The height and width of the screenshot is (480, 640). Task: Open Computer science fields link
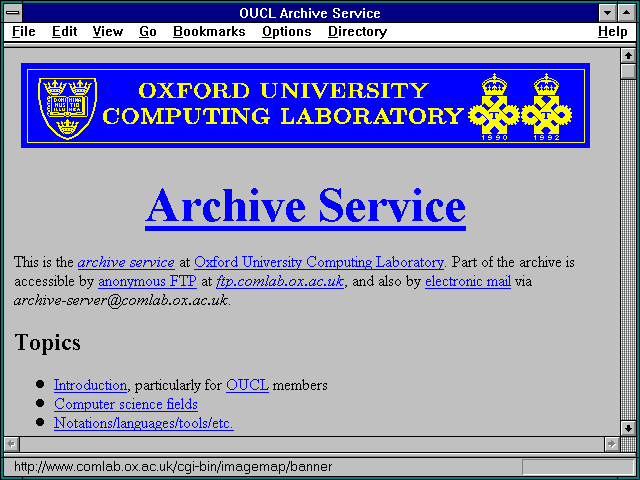point(126,404)
